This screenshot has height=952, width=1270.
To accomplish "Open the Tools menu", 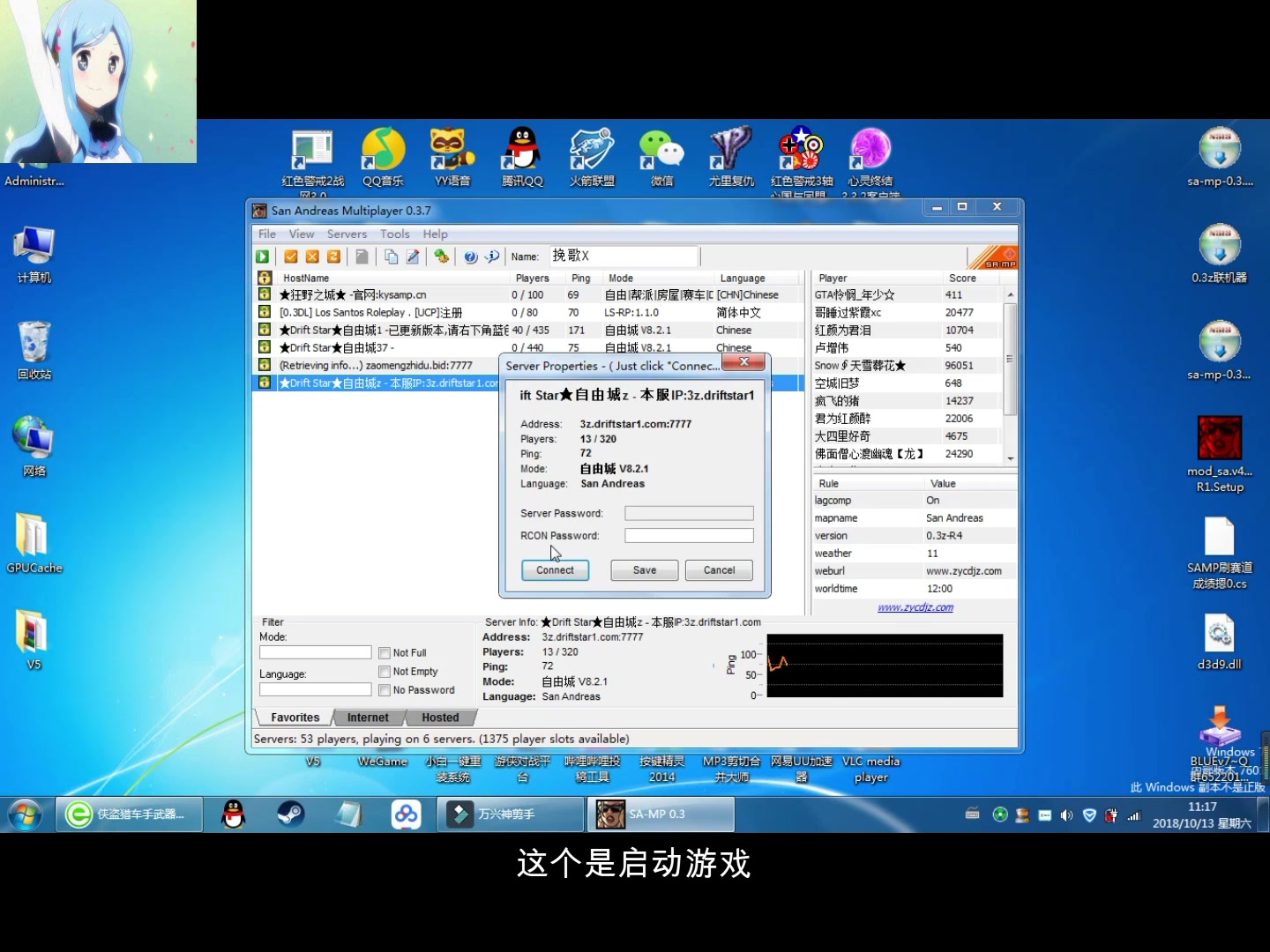I will click(x=394, y=234).
